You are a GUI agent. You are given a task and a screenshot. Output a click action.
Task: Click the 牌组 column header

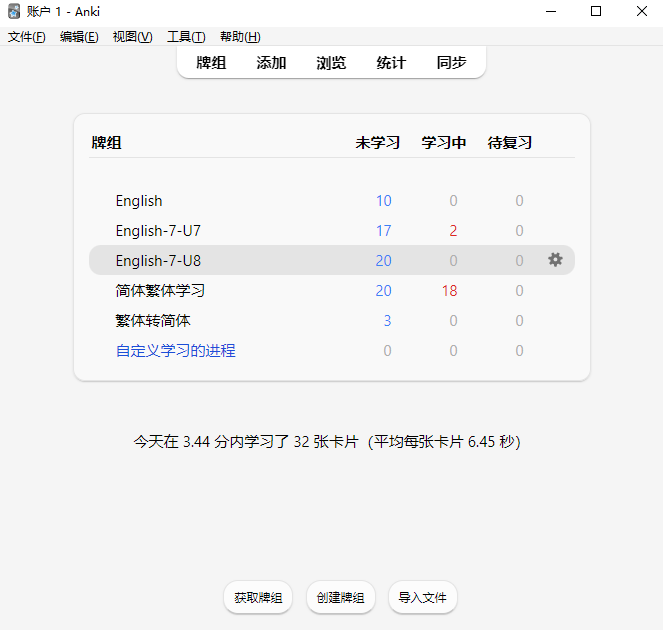click(107, 142)
